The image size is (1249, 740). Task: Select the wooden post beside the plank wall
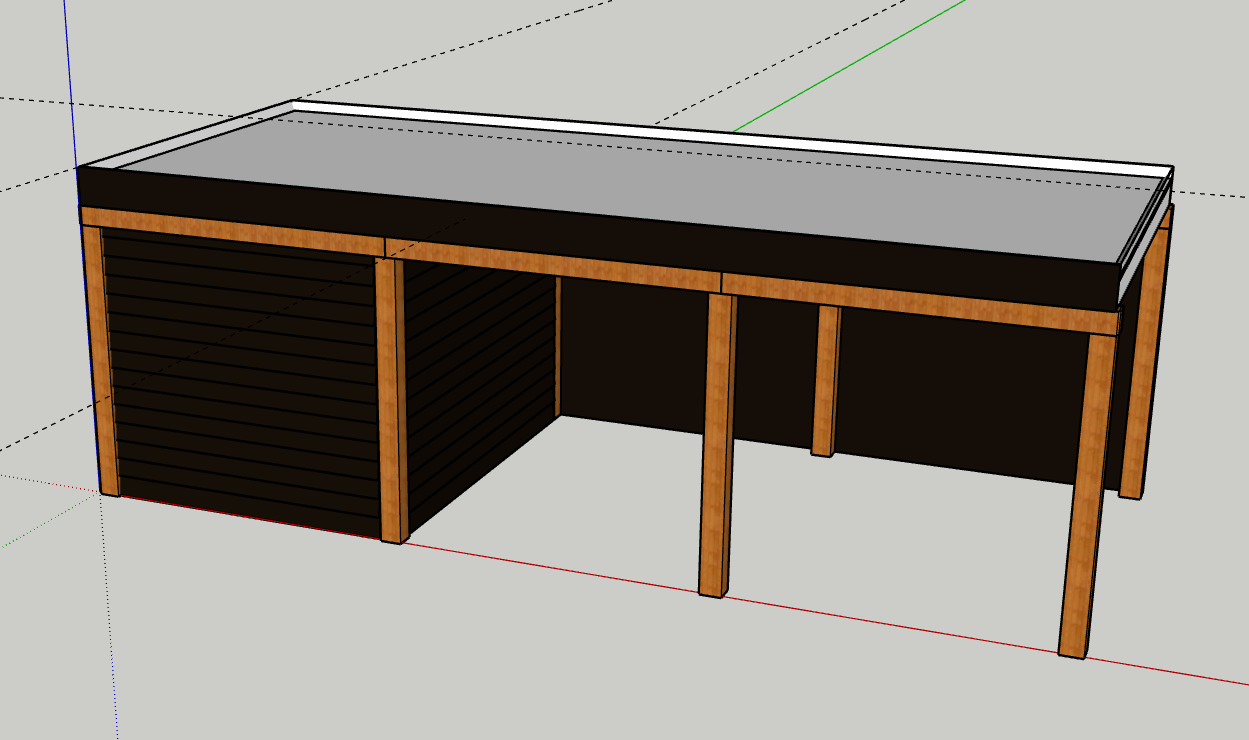coord(388,400)
